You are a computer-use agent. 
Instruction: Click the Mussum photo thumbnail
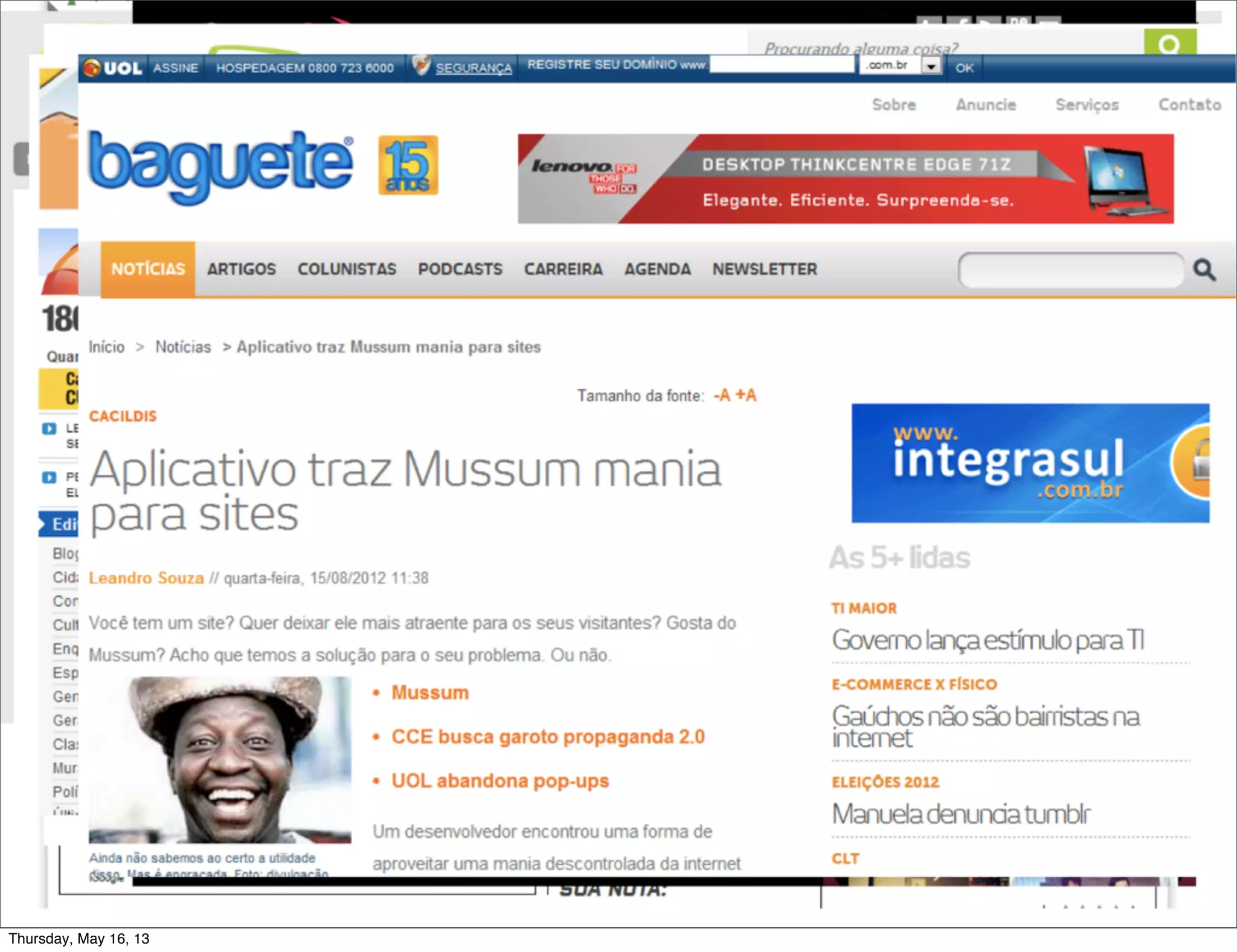[220, 759]
